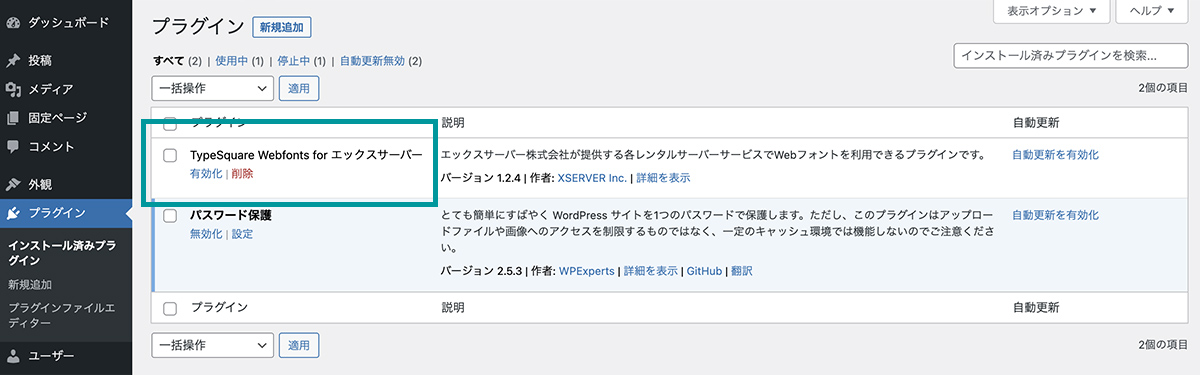Open the top 一括操作 bulk actions dropdown
Screen dimensions: 1200x375
(212, 88)
